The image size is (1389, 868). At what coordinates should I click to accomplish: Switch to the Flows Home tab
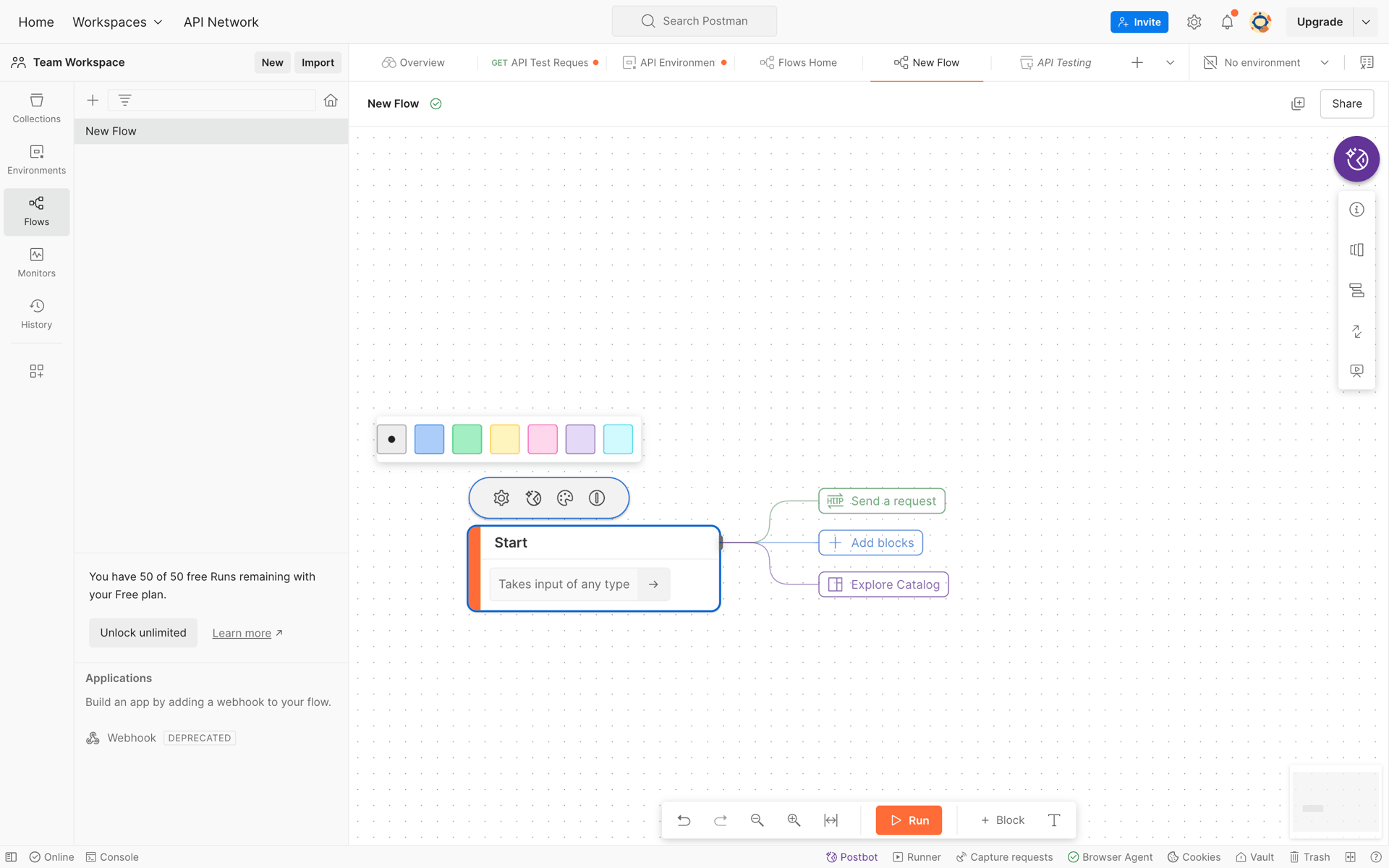click(798, 63)
